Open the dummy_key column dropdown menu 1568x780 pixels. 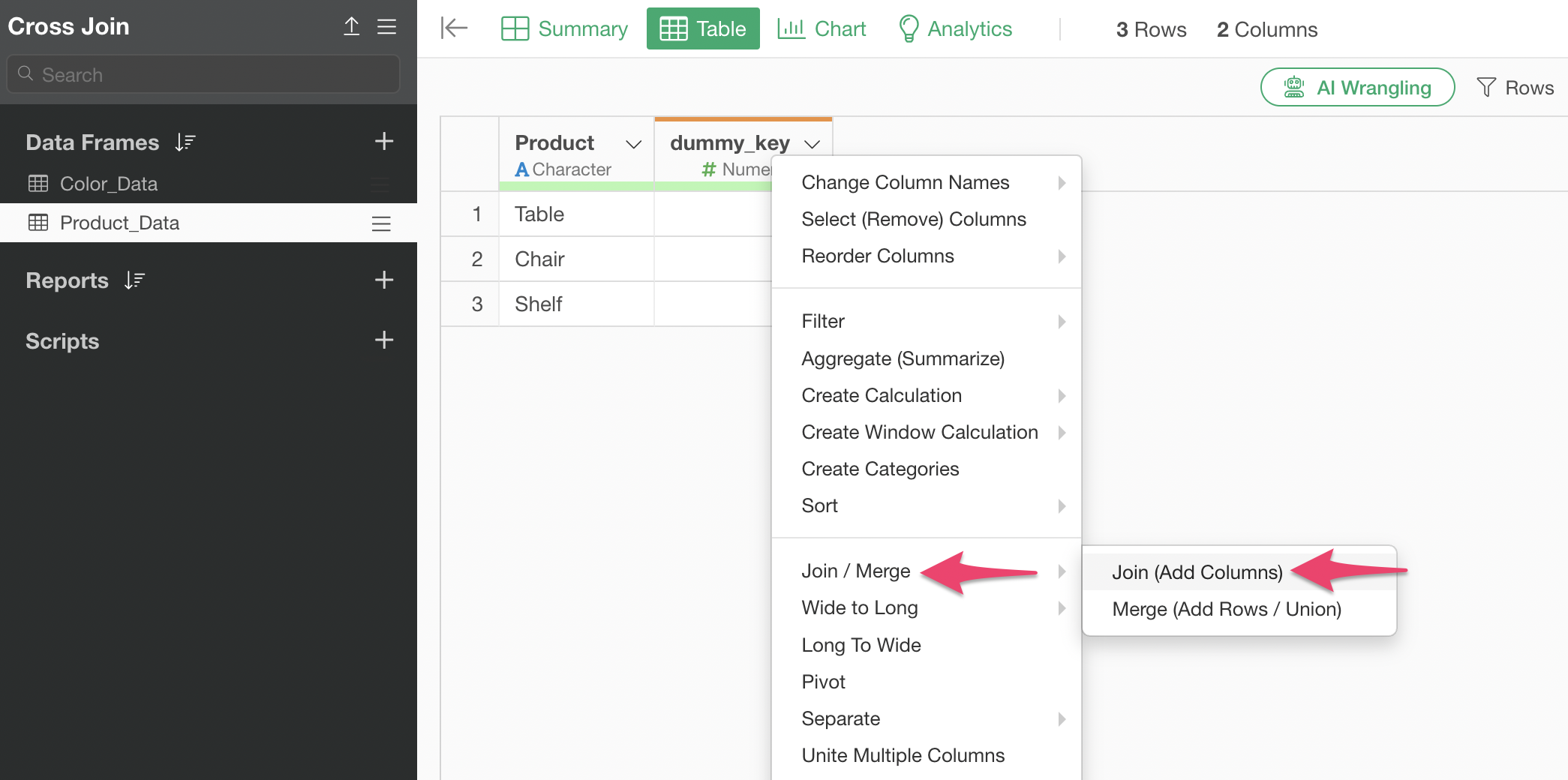tap(812, 143)
